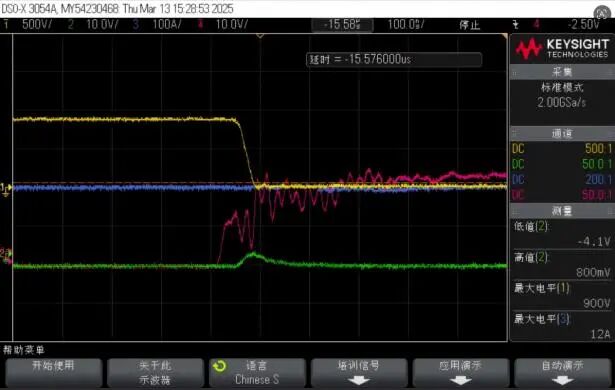The image size is (615, 390).
Task: Open the 通道 panel header
Action: tap(562, 134)
